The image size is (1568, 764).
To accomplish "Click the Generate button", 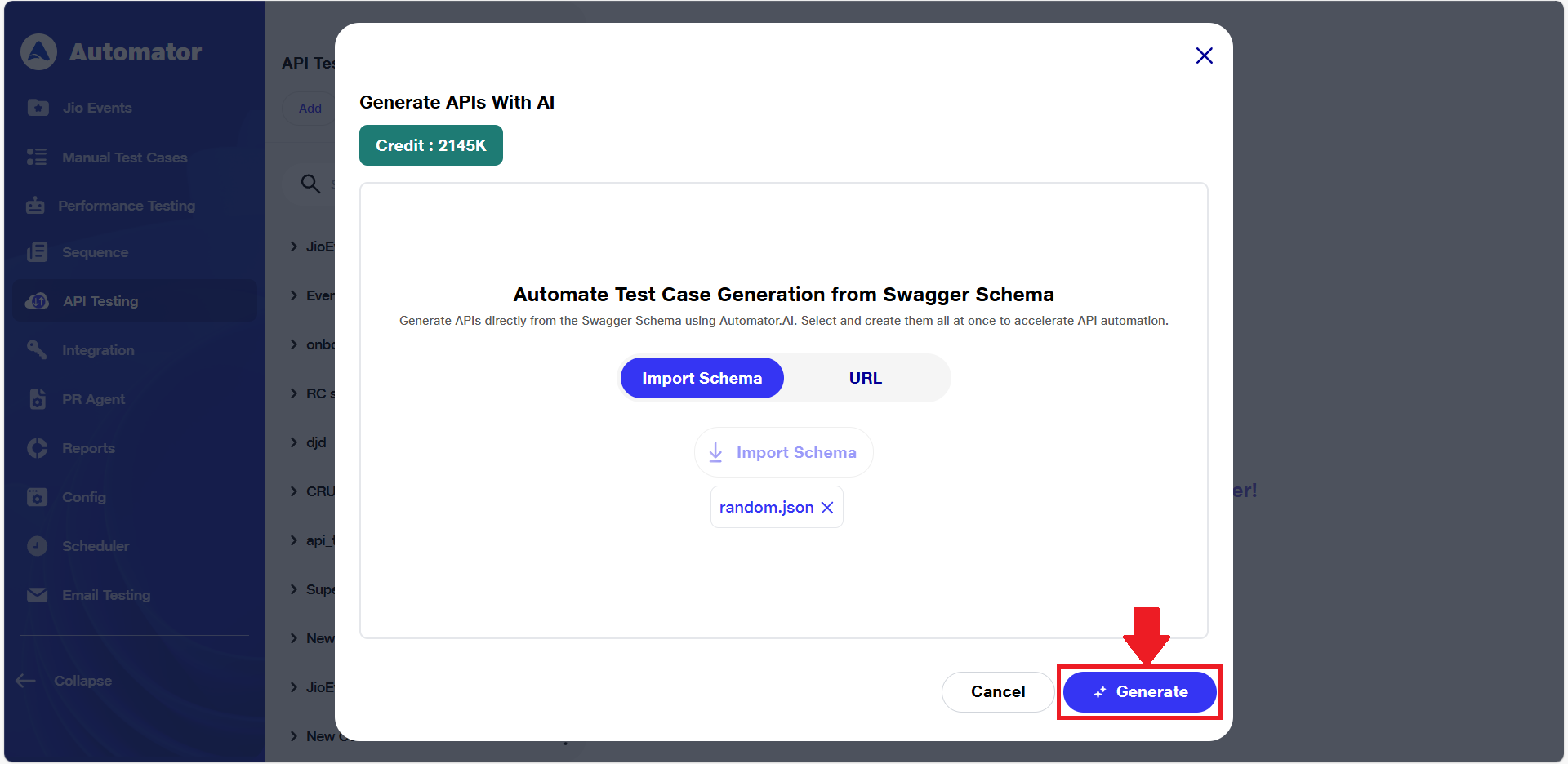I will click(1139, 692).
